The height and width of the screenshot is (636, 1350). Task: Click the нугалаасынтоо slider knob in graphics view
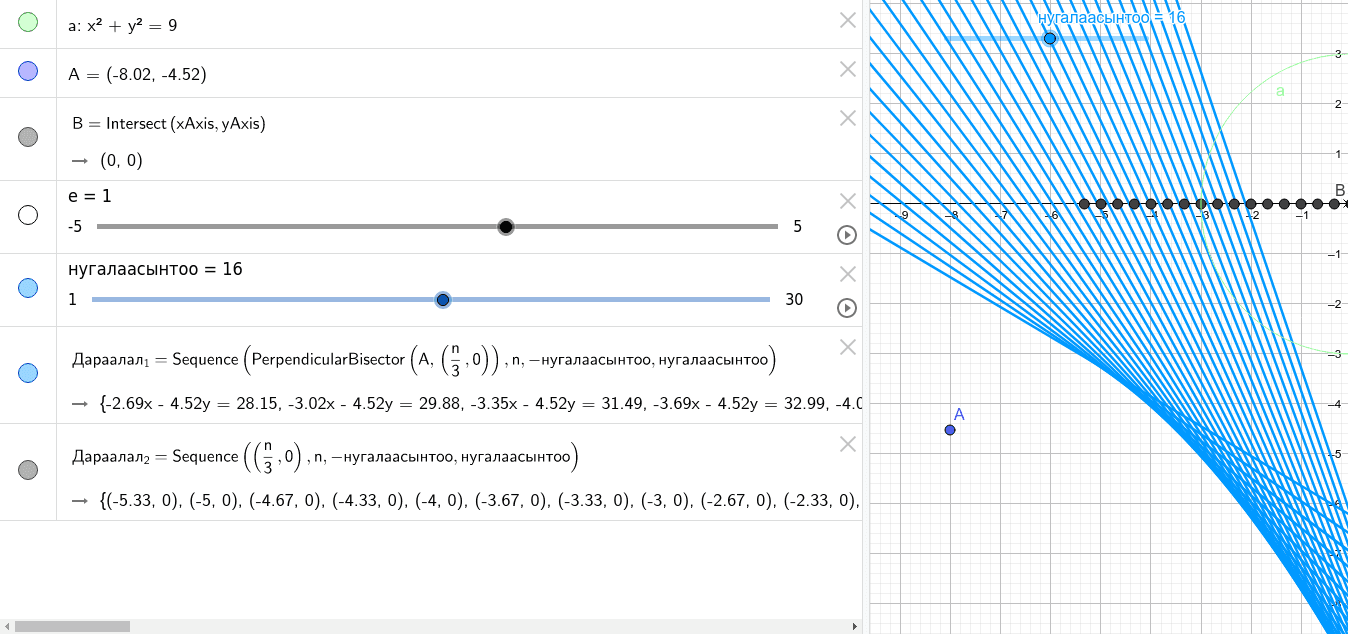[1049, 38]
